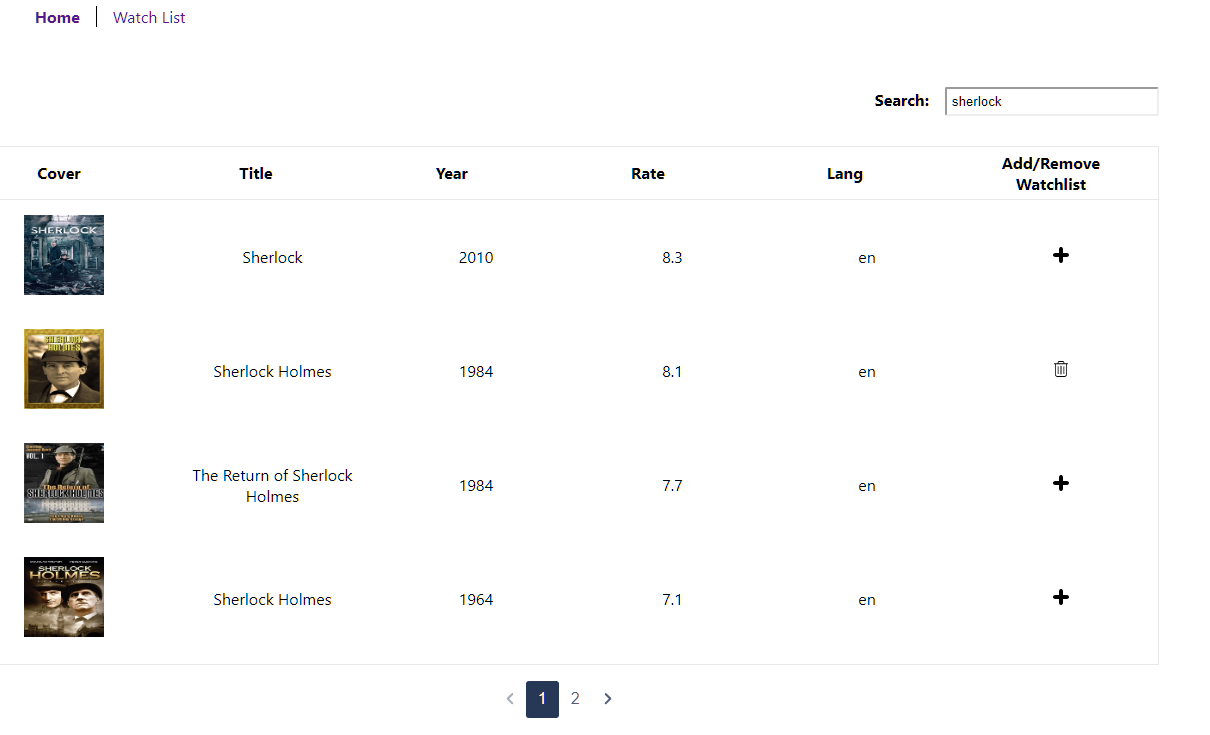Image resolution: width=1210 pixels, height=735 pixels.
Task: Add Sherlock 2010 to the watchlist
Action: click(1061, 255)
